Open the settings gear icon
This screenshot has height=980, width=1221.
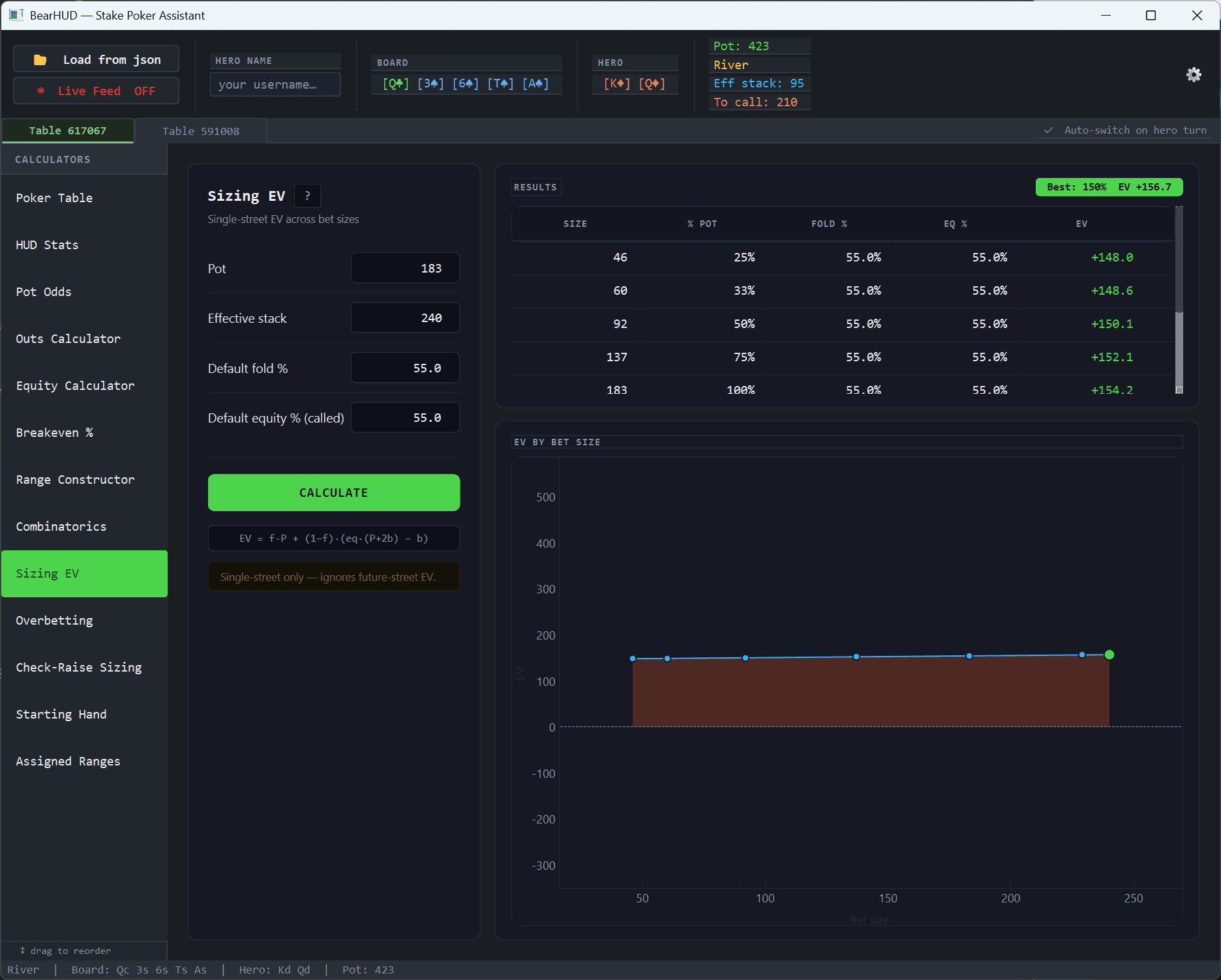pyautogui.click(x=1194, y=74)
